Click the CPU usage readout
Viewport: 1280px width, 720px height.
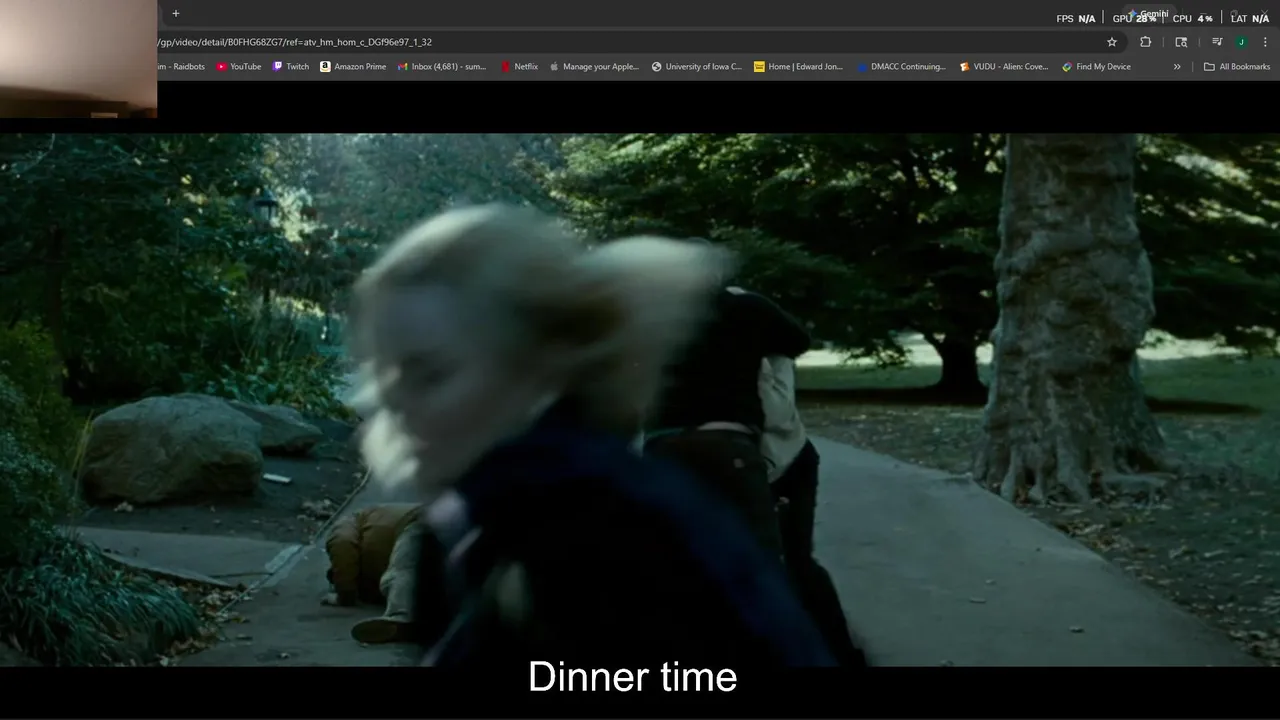tap(1192, 18)
